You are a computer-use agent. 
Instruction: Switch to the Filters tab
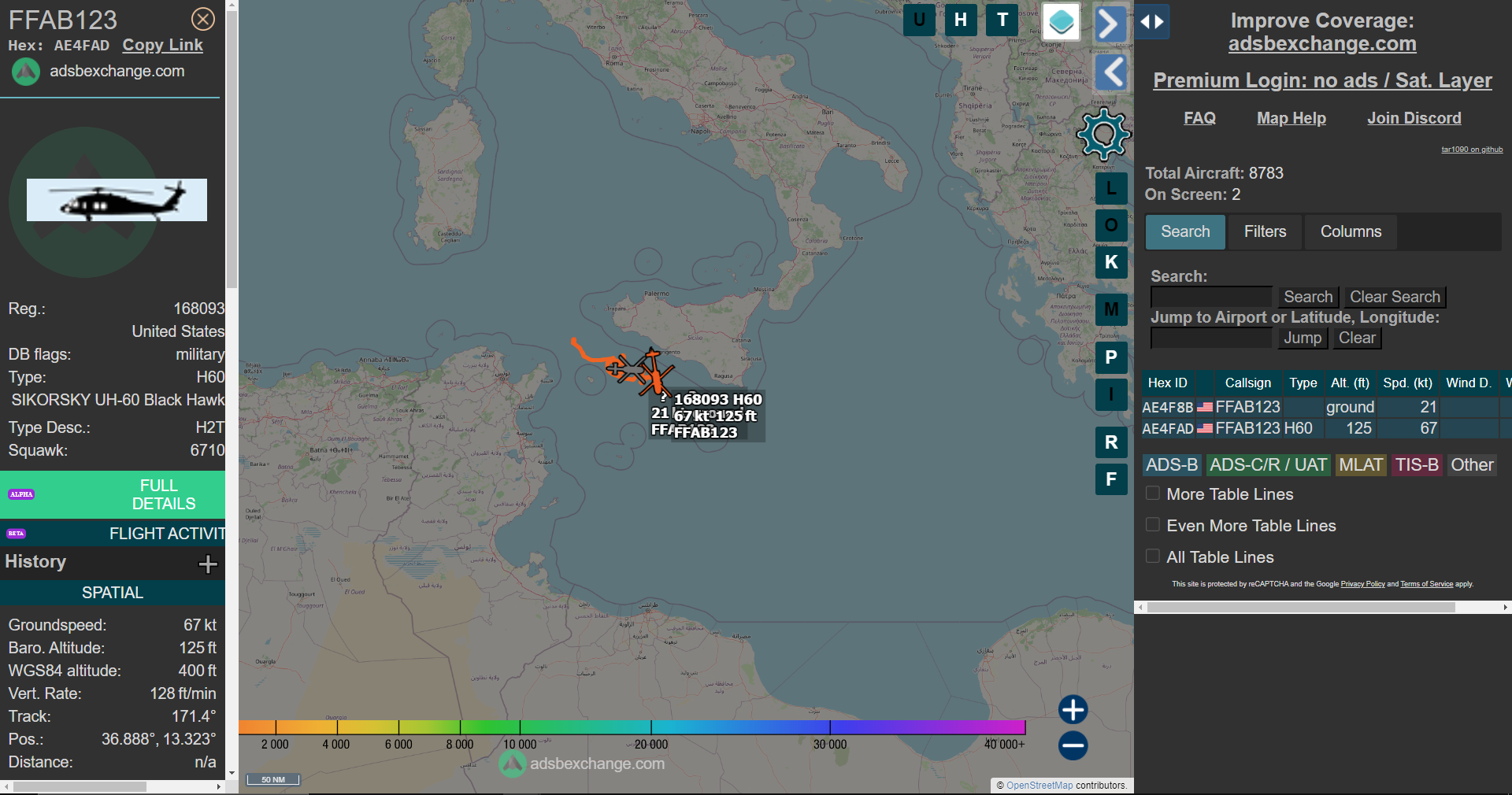(1265, 232)
